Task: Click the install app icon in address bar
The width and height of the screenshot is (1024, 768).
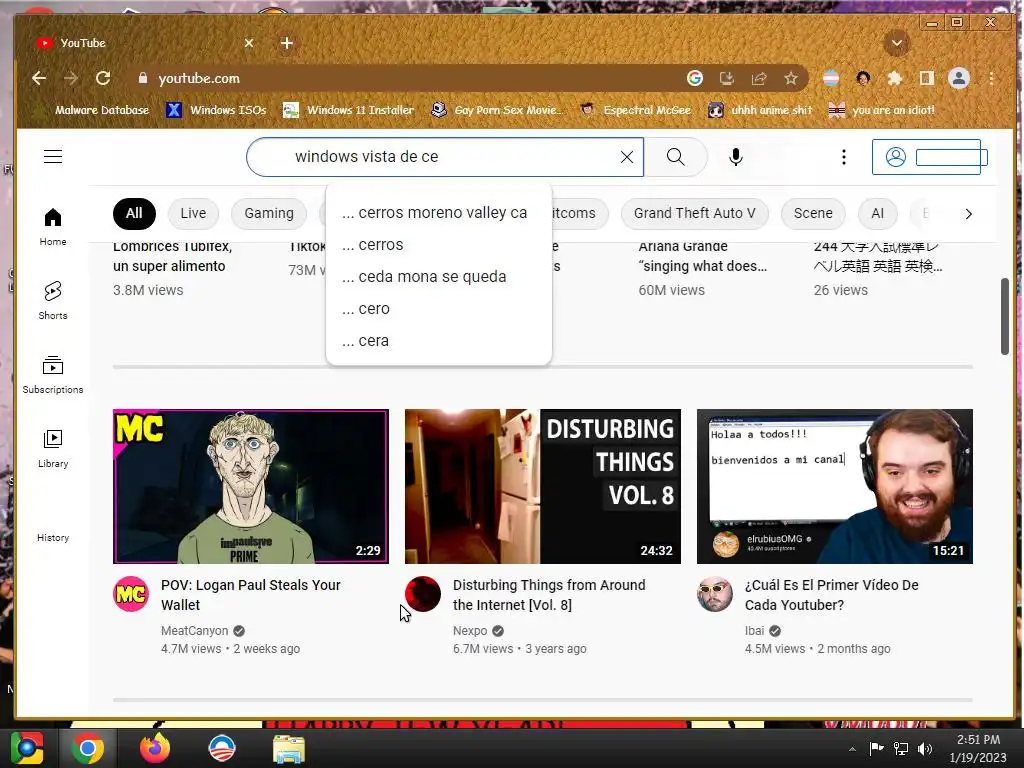Action: (x=727, y=78)
